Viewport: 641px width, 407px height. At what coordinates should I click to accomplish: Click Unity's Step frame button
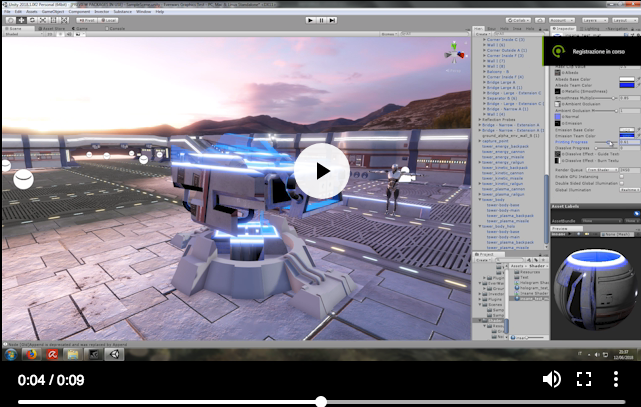point(332,20)
